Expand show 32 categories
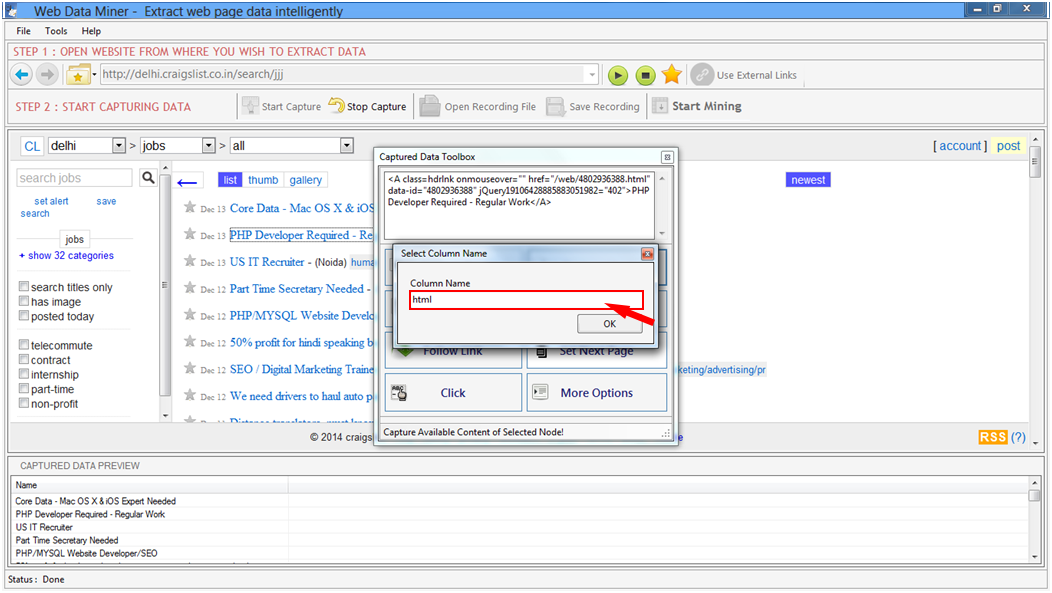 click(x=66, y=256)
